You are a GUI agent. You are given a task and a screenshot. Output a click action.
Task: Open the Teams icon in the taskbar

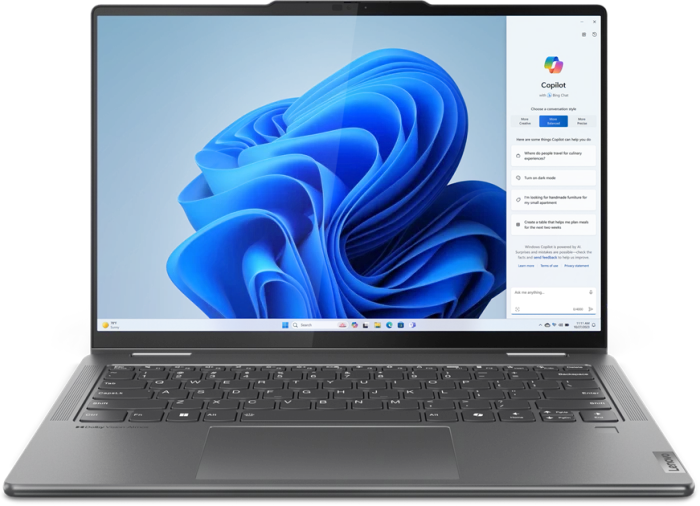coord(412,325)
